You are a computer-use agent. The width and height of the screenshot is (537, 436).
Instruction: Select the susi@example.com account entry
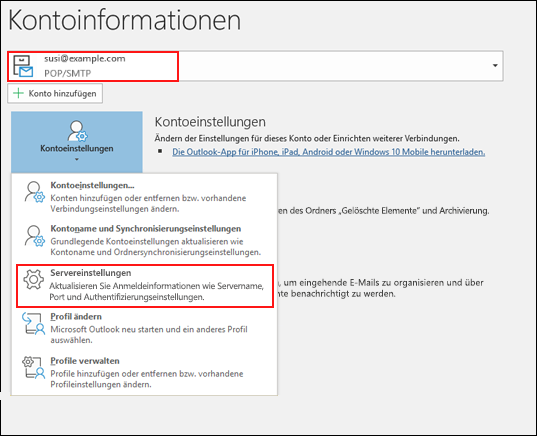[93, 66]
